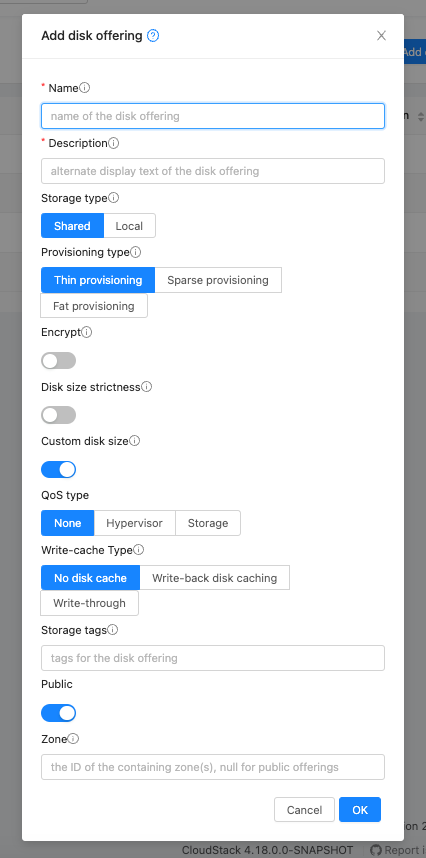426x858 pixels.
Task: Turn off the Public toggle
Action: [x=59, y=713]
